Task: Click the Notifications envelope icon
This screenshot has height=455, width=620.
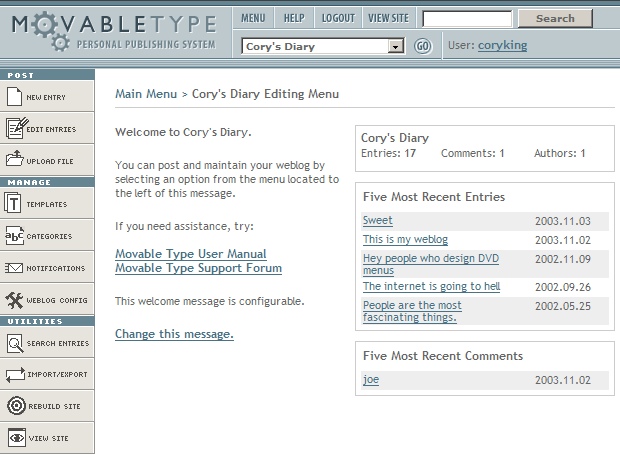Action: pos(14,268)
